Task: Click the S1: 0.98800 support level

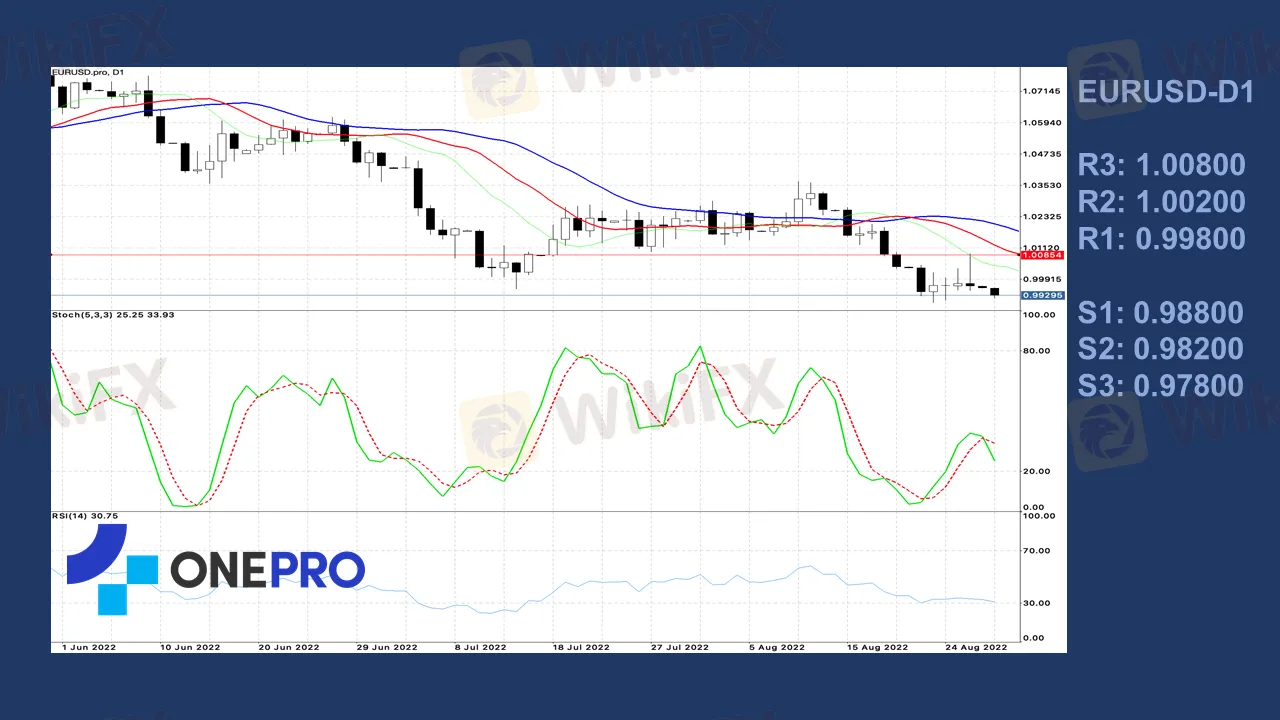Action: tap(1161, 312)
